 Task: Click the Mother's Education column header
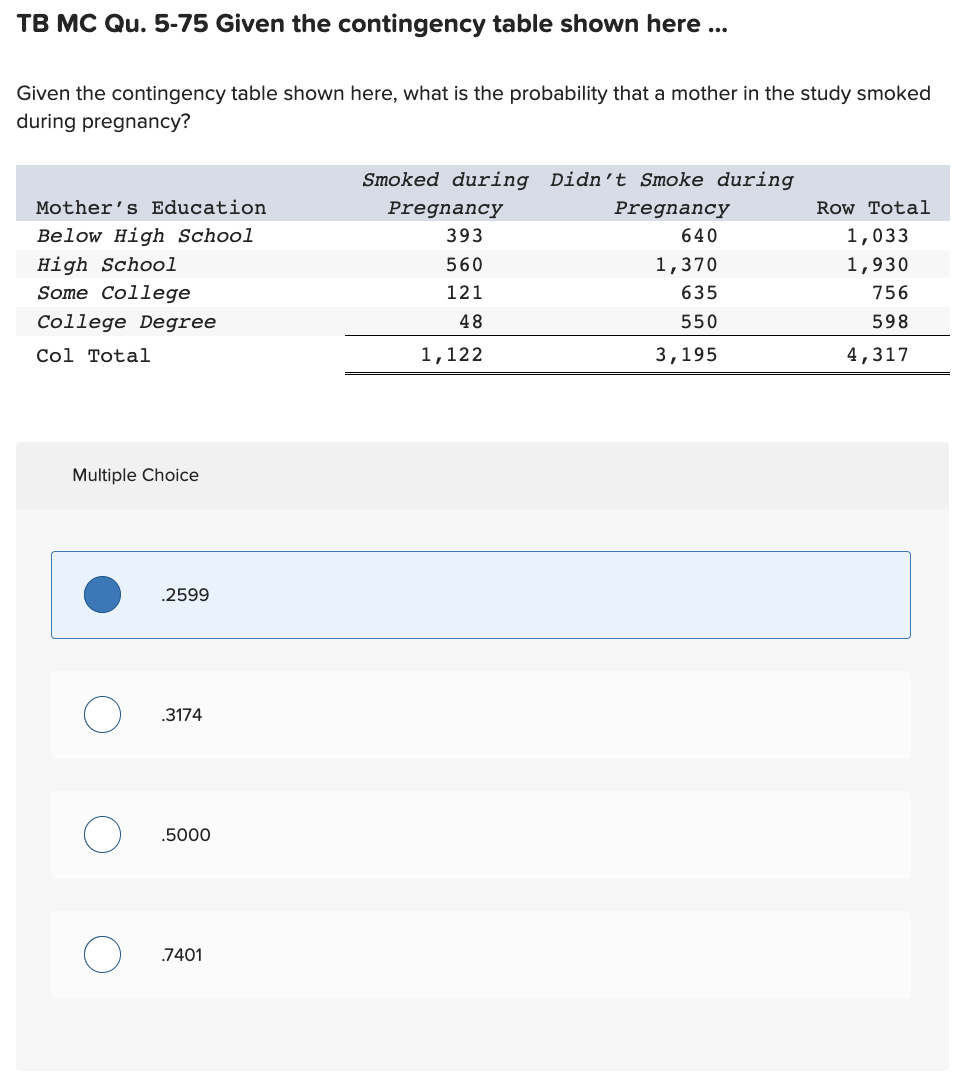pyautogui.click(x=151, y=207)
